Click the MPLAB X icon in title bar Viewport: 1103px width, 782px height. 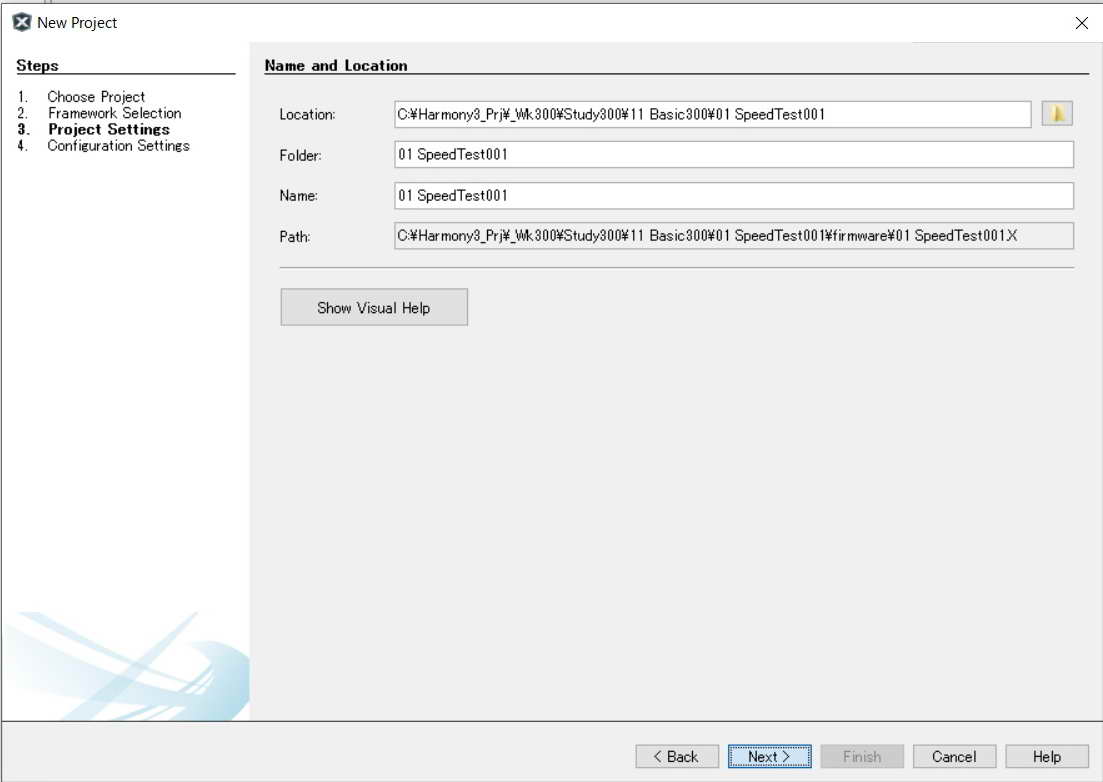point(21,22)
